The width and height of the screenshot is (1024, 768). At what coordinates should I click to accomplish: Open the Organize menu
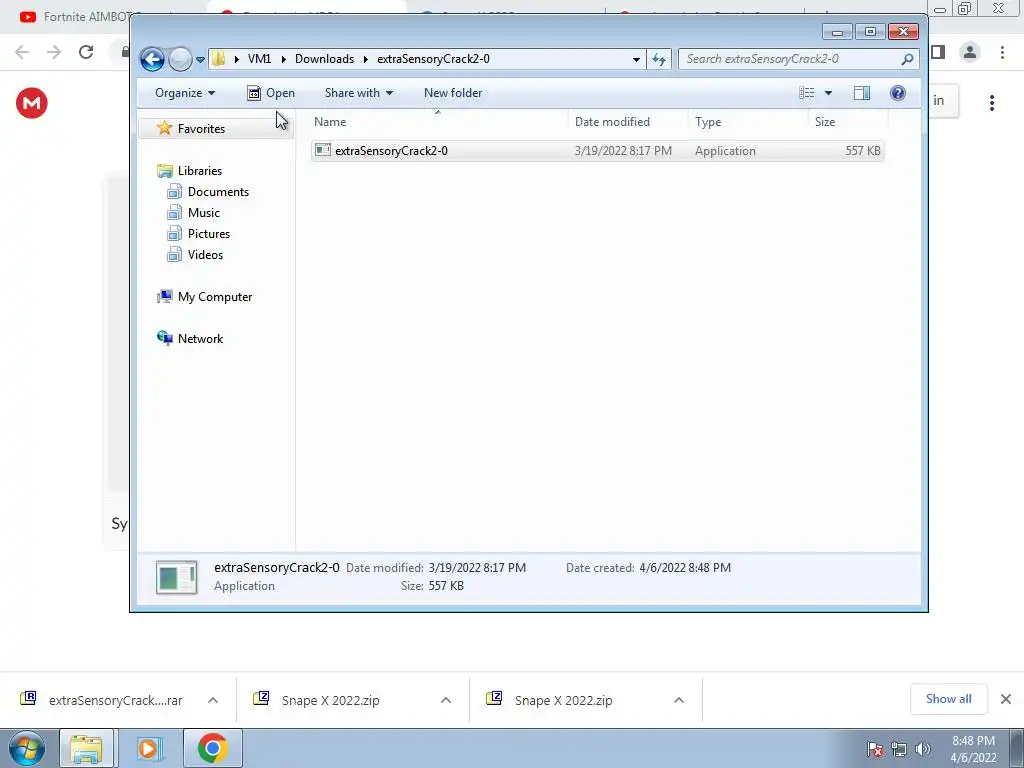click(x=185, y=93)
